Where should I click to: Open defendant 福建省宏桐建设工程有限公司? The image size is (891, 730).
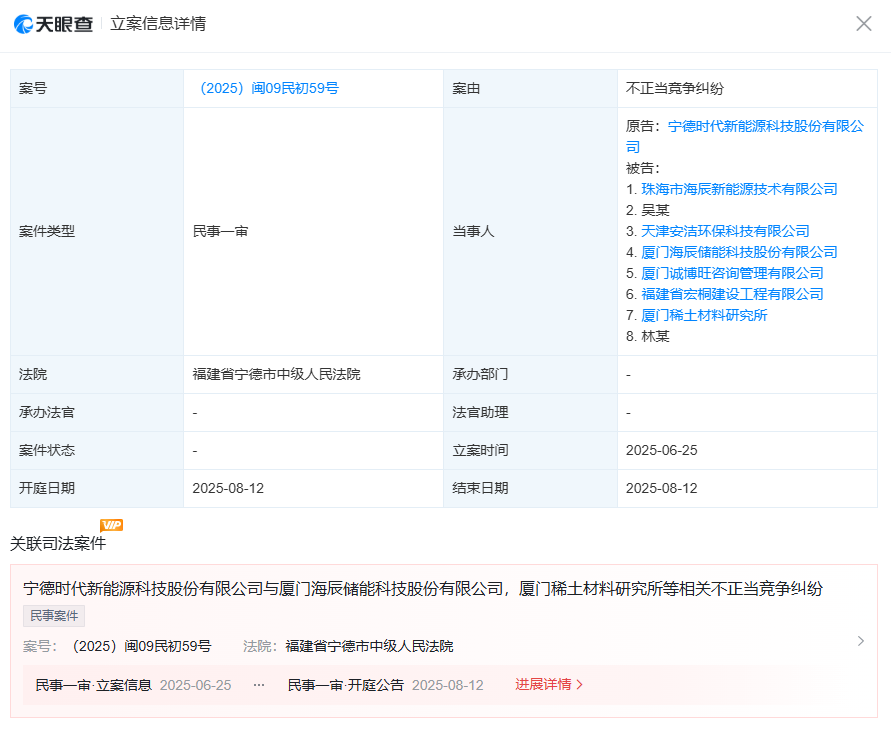coord(732,294)
